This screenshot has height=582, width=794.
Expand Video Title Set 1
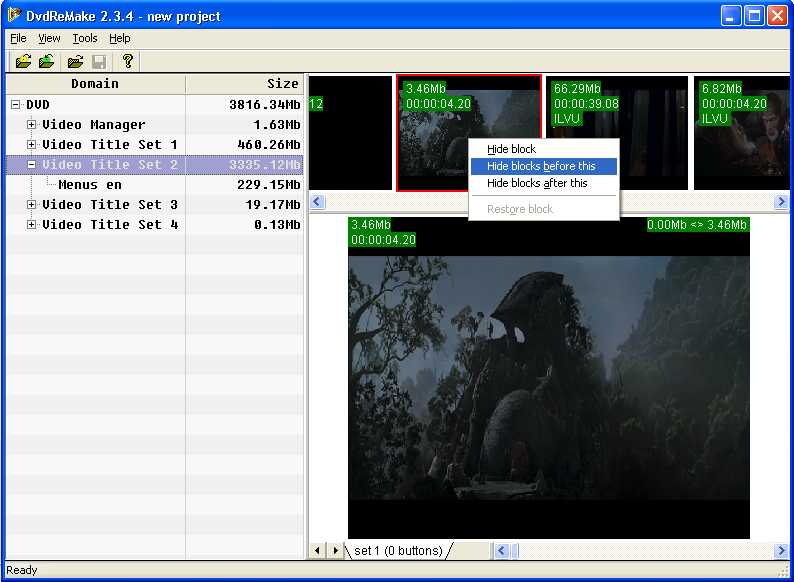click(31, 144)
